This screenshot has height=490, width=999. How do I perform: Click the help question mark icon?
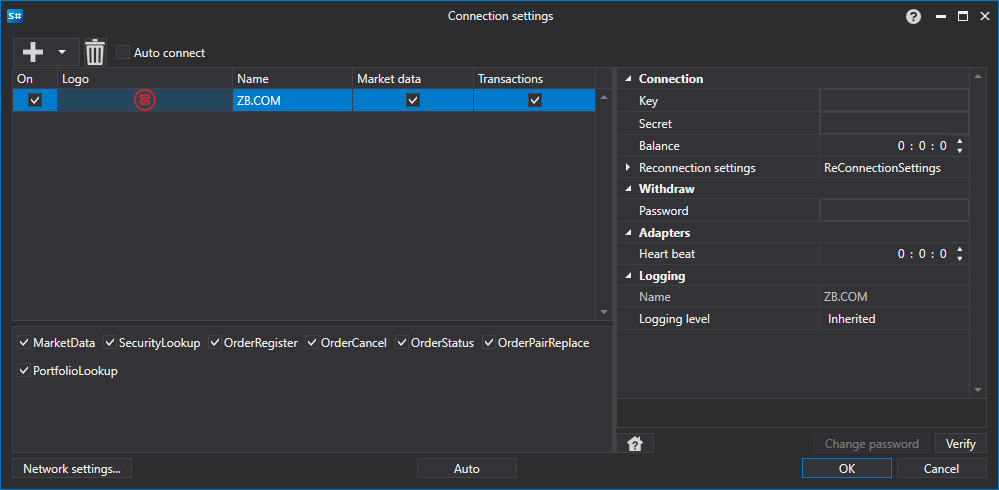[913, 17]
